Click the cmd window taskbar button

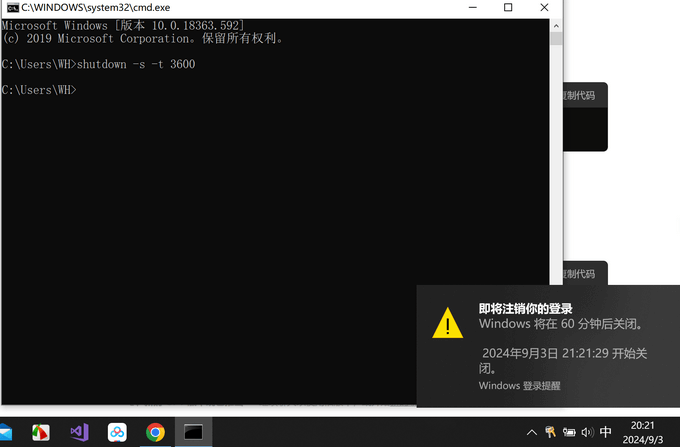pos(193,432)
